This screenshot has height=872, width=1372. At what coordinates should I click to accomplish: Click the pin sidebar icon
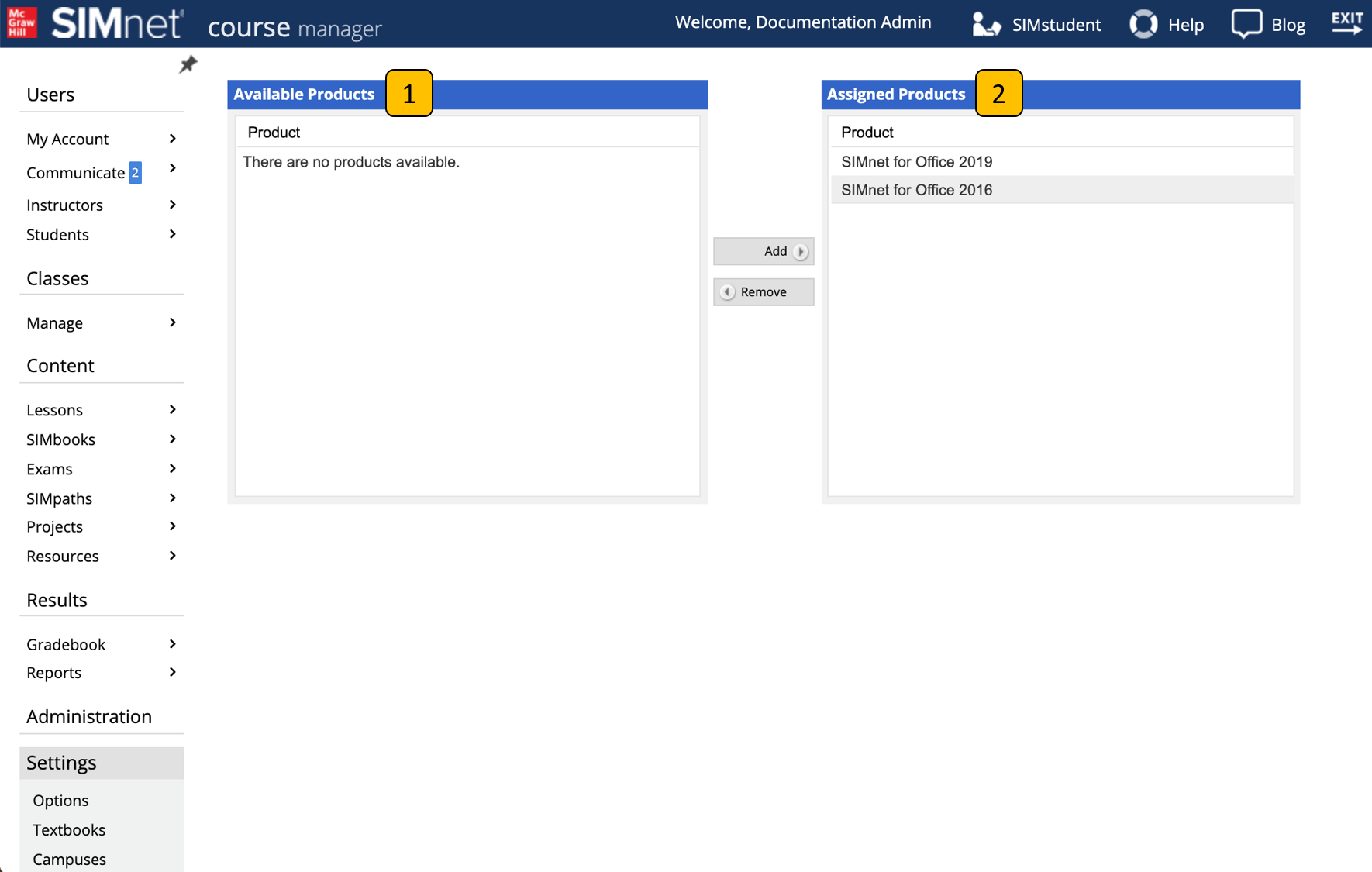(x=188, y=64)
